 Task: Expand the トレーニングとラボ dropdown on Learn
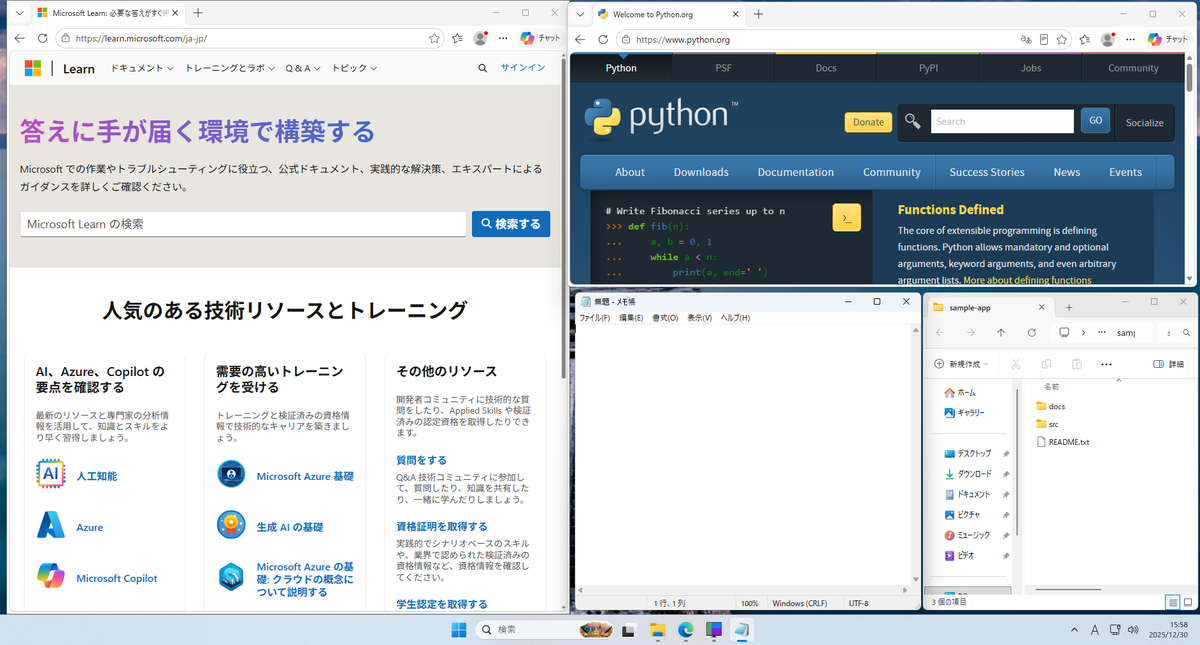point(230,68)
